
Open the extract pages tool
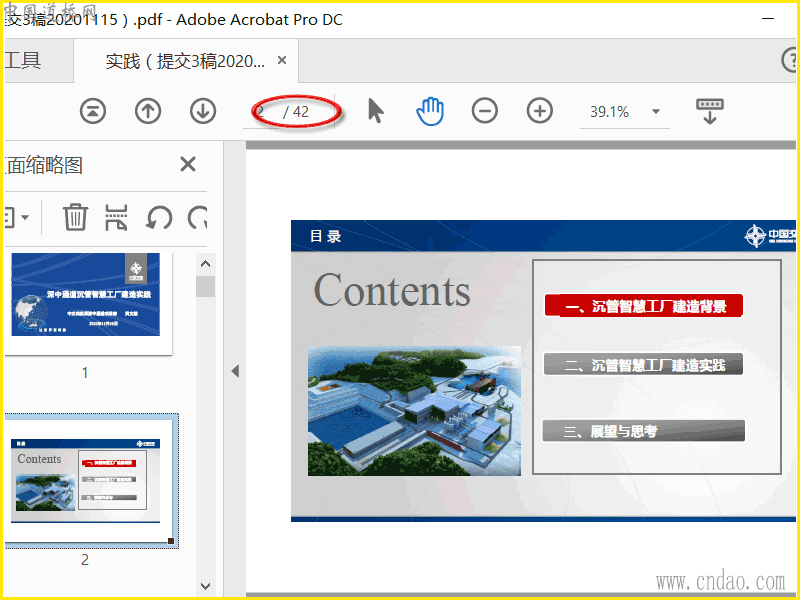click(116, 217)
